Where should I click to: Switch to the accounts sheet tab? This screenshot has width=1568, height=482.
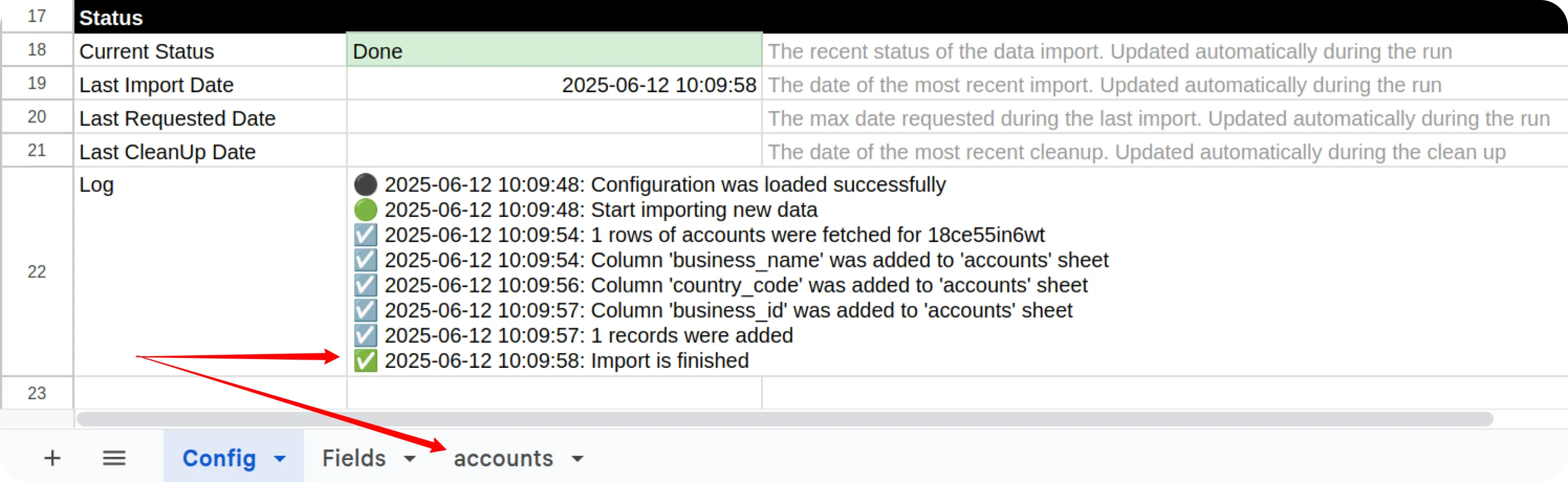[503, 458]
